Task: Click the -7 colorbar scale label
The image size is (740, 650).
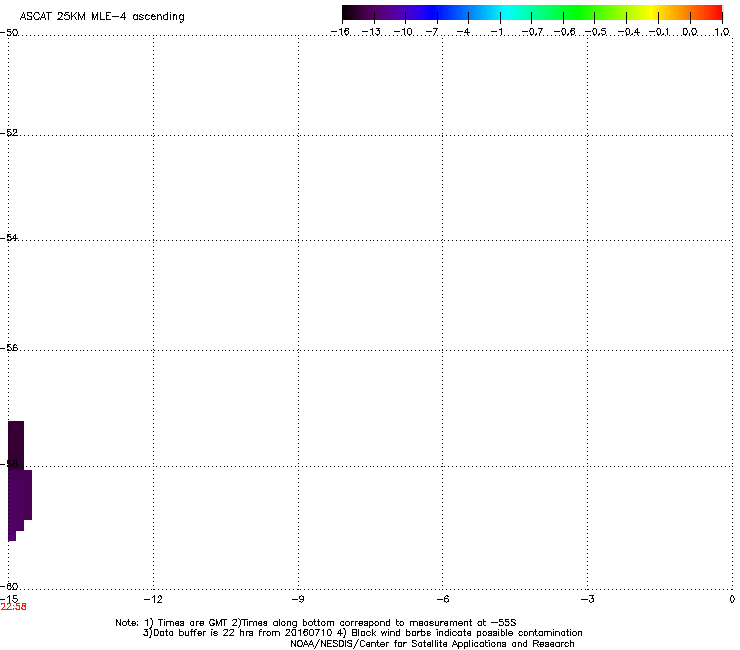Action: pyautogui.click(x=432, y=32)
